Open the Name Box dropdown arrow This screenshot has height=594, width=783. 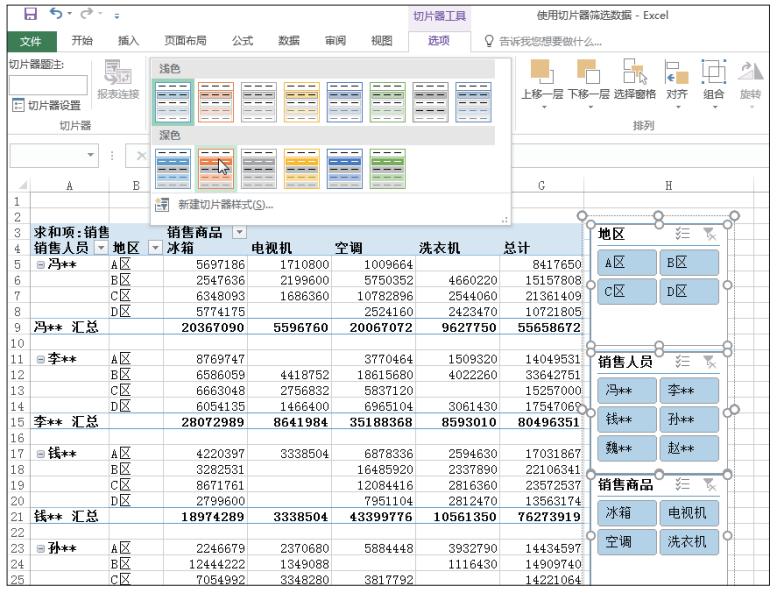pos(90,155)
